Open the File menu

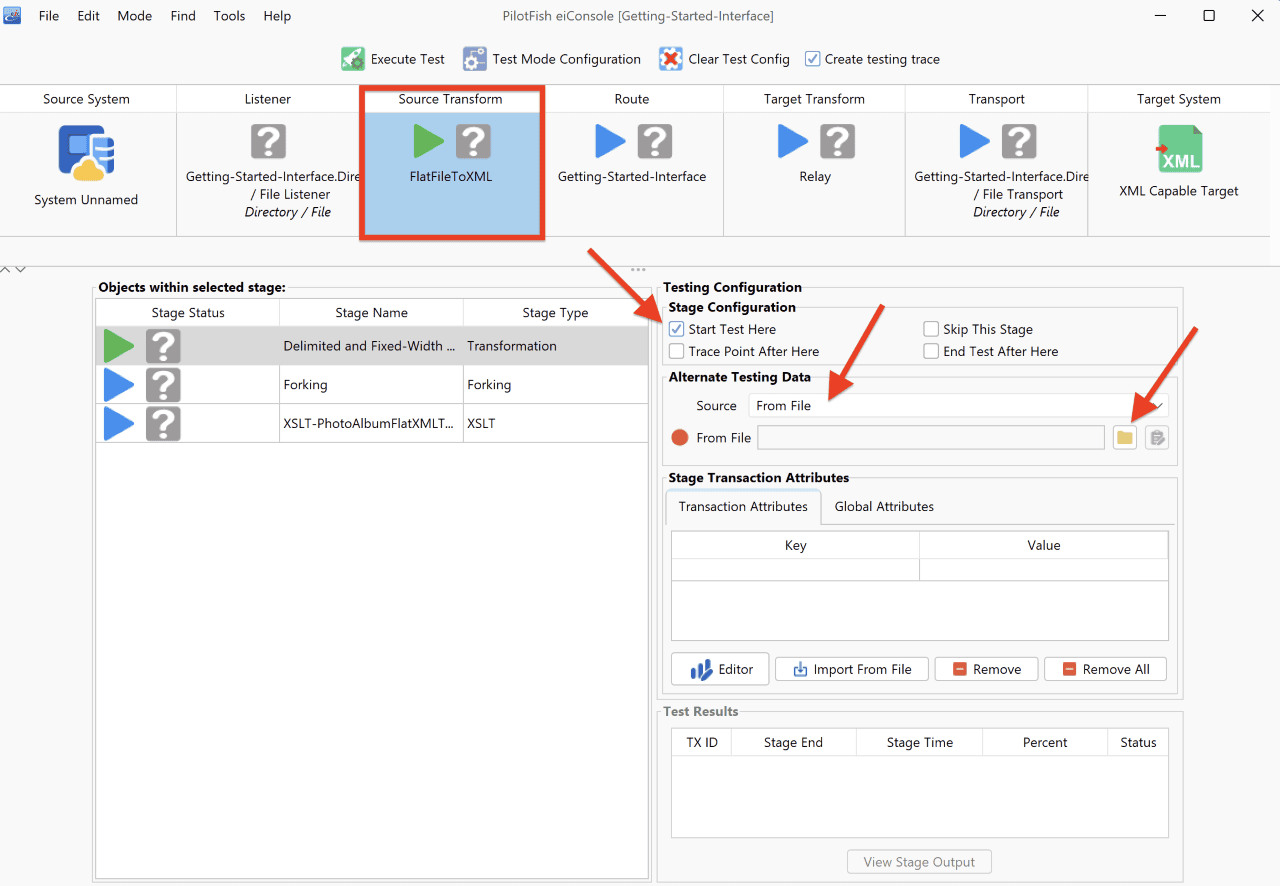[49, 16]
